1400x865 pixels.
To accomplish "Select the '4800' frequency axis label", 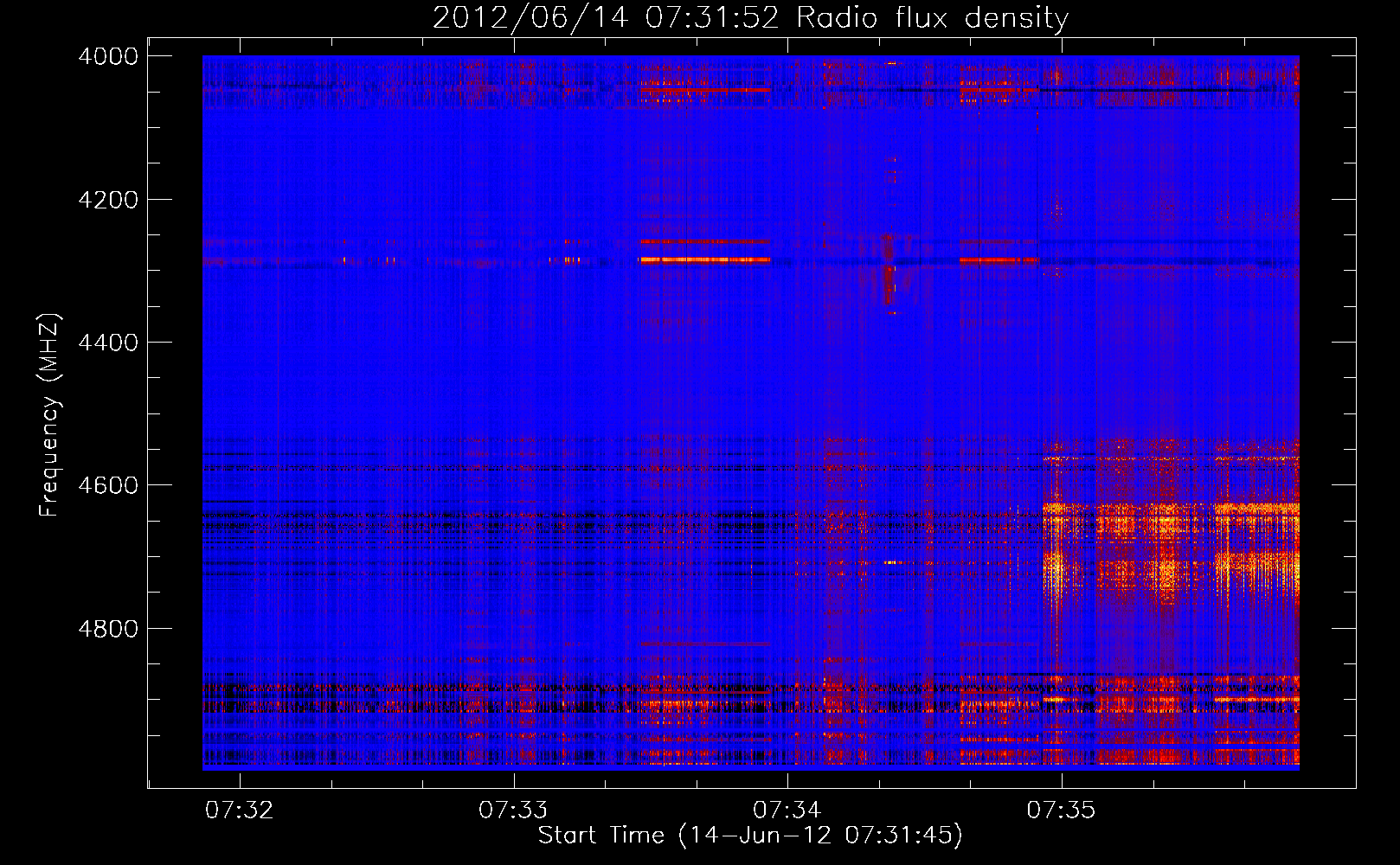I will coord(108,629).
